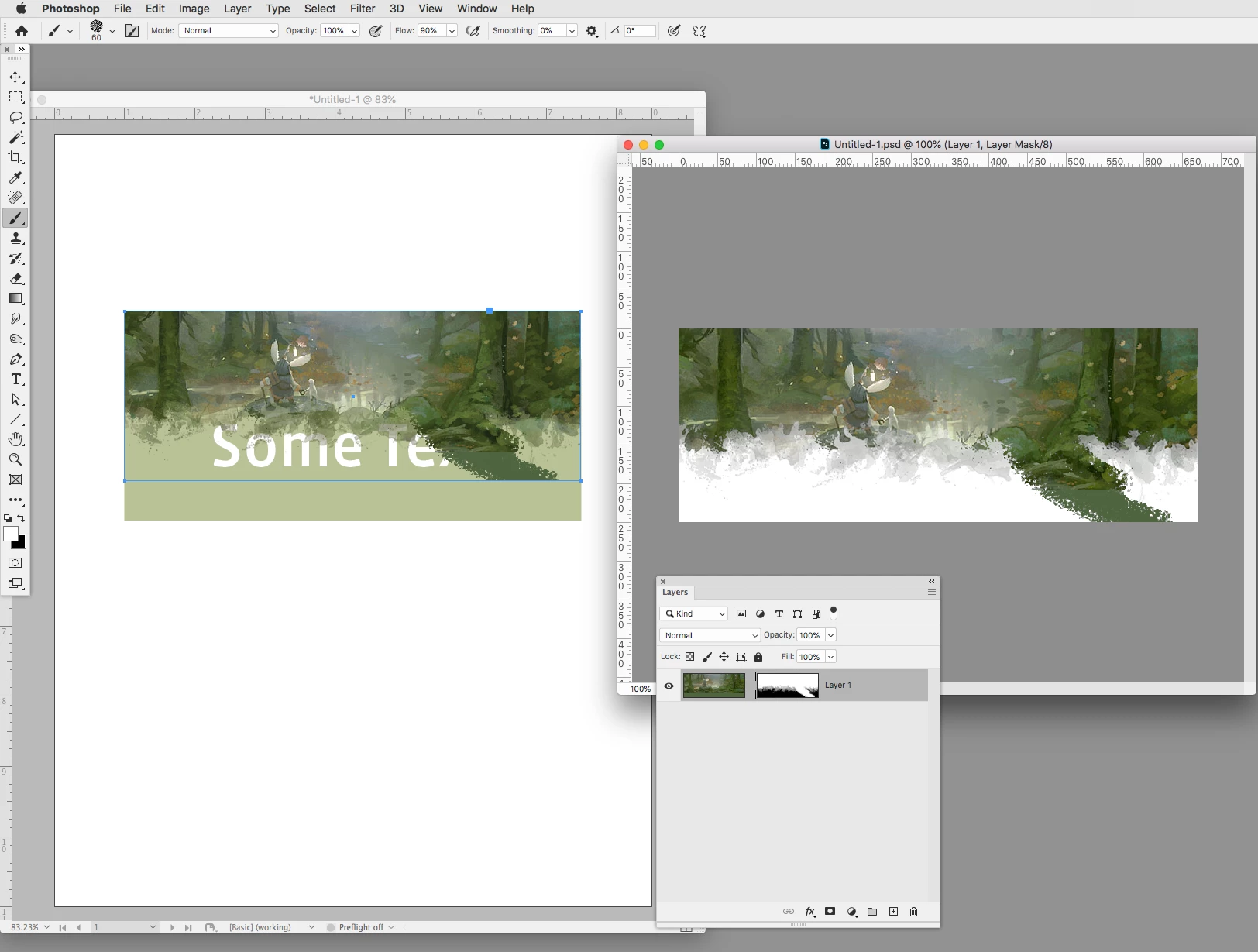Open the Layers panel flyout menu

click(932, 593)
